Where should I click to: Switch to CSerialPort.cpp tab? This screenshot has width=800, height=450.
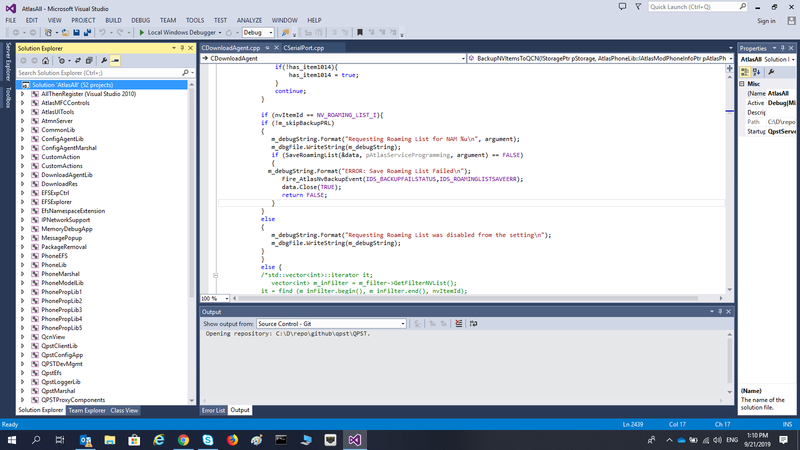pyautogui.click(x=304, y=48)
